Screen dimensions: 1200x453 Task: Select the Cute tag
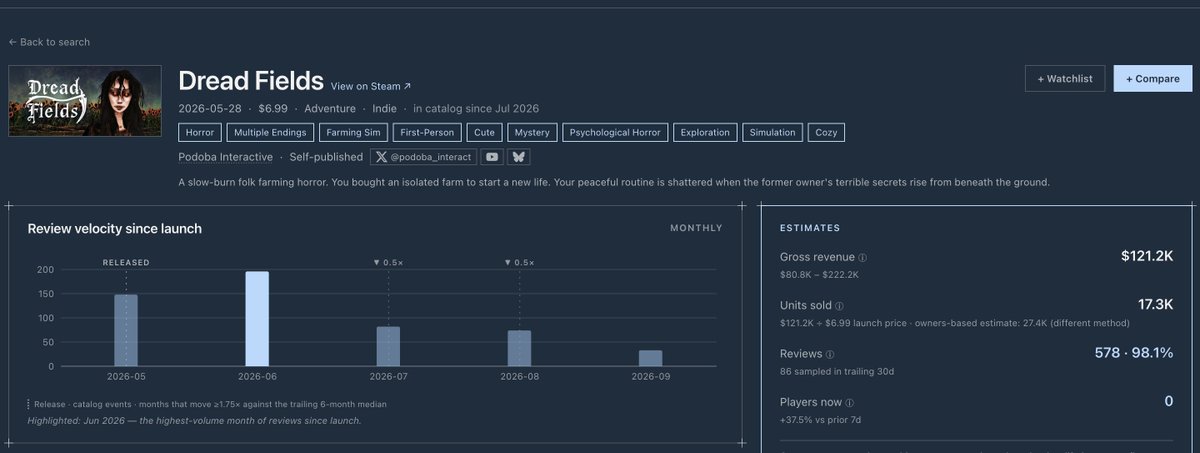[x=484, y=132]
